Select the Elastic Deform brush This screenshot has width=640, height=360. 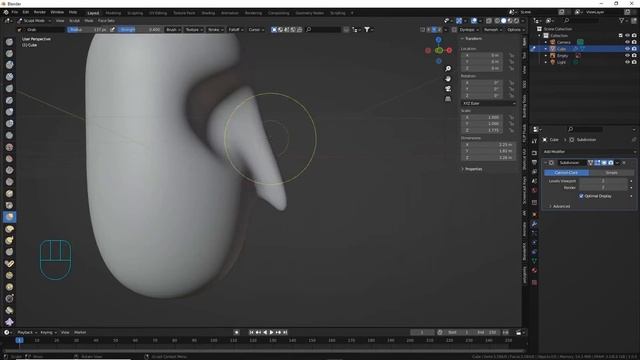tap(9, 229)
